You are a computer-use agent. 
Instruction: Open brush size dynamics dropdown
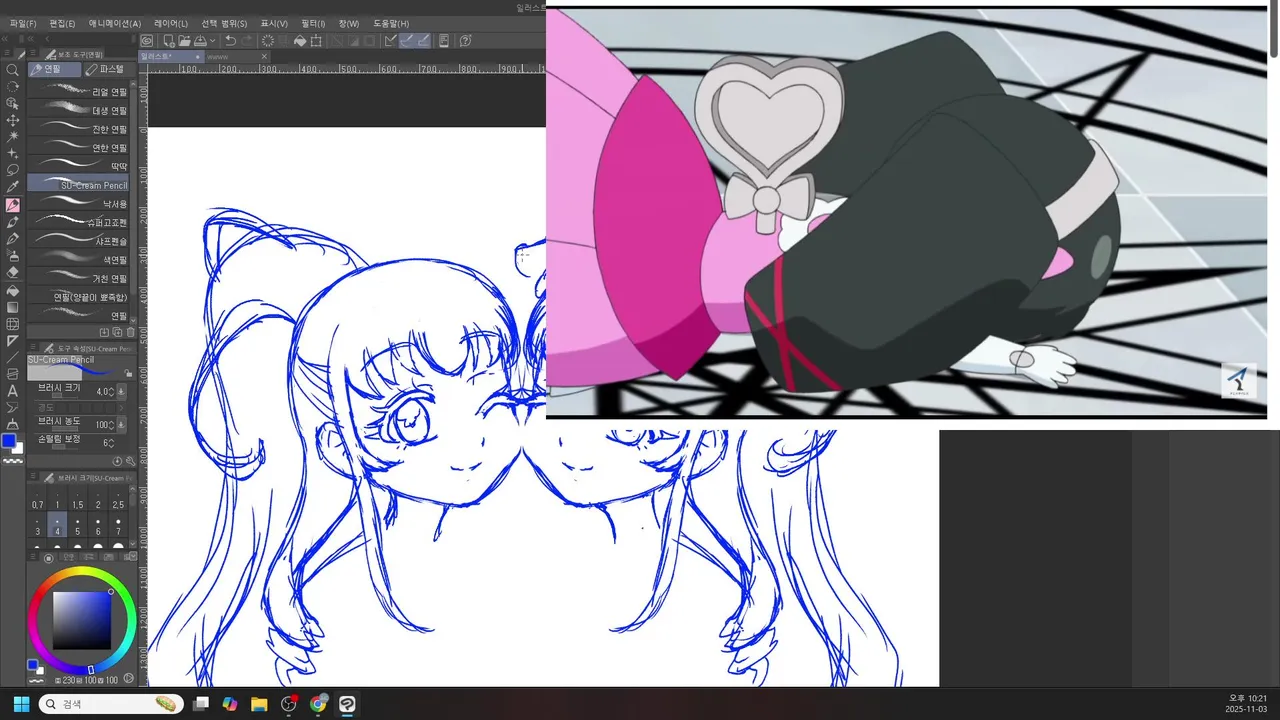pyautogui.click(x=121, y=391)
